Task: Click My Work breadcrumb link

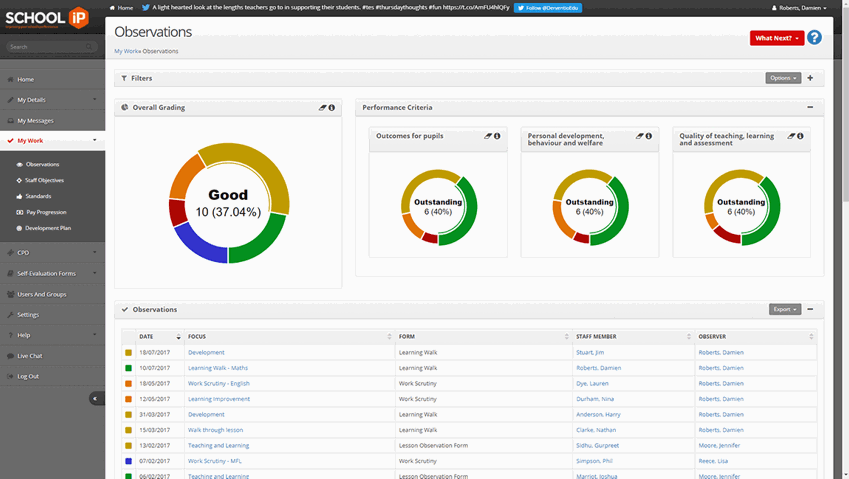Action: click(x=126, y=51)
